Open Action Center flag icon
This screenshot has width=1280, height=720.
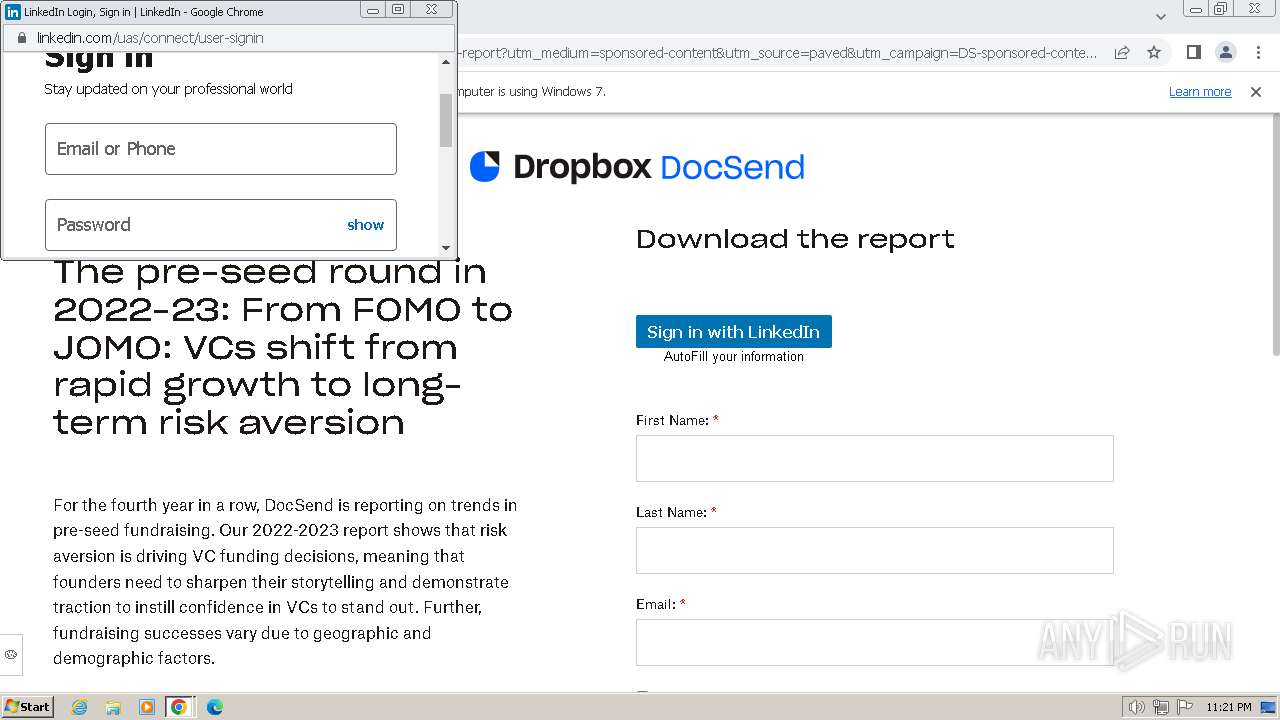point(1185,707)
